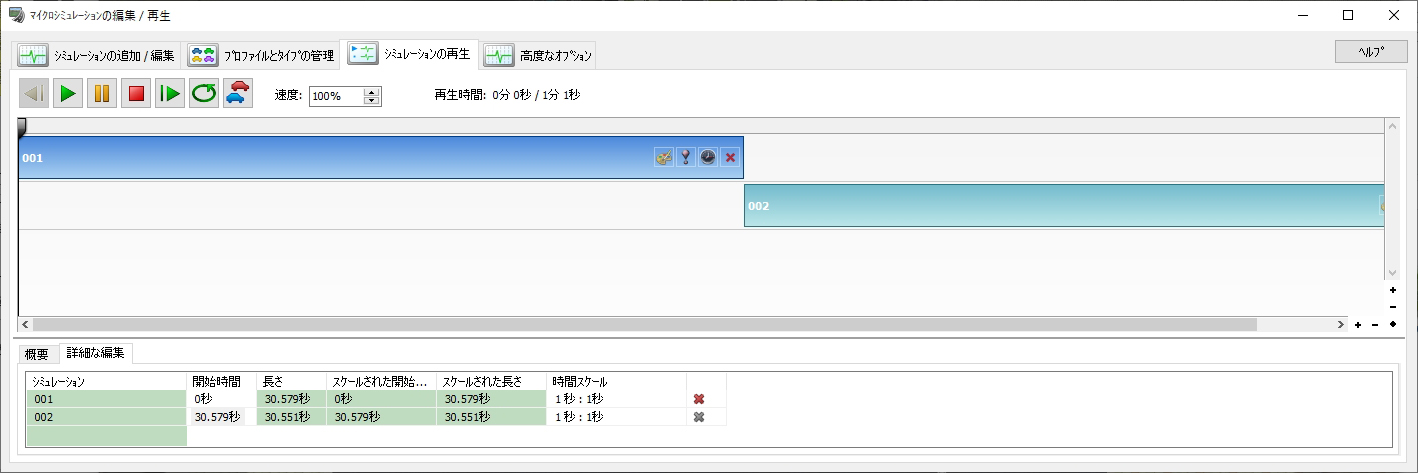The height and width of the screenshot is (473, 1418).
Task: Switch to プロファイルとタイプの管理 tab
Action: [261, 56]
